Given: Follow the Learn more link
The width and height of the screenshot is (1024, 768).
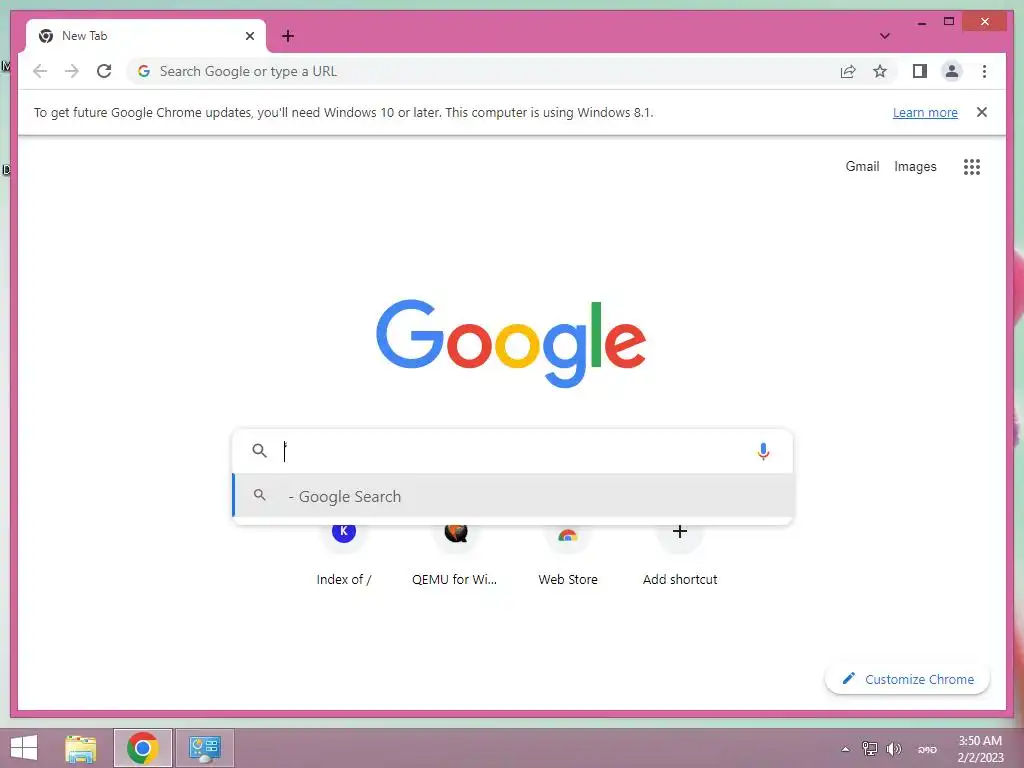Looking at the screenshot, I should tap(925, 112).
